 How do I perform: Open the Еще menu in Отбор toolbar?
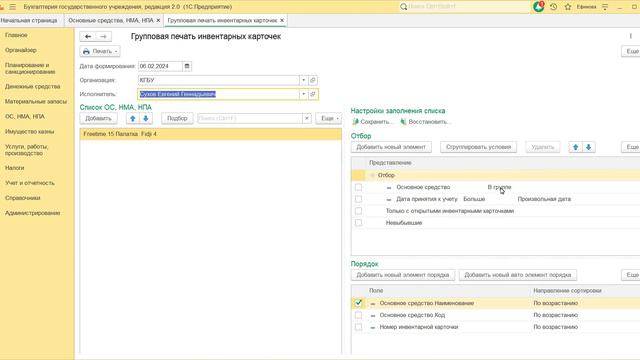pos(631,147)
